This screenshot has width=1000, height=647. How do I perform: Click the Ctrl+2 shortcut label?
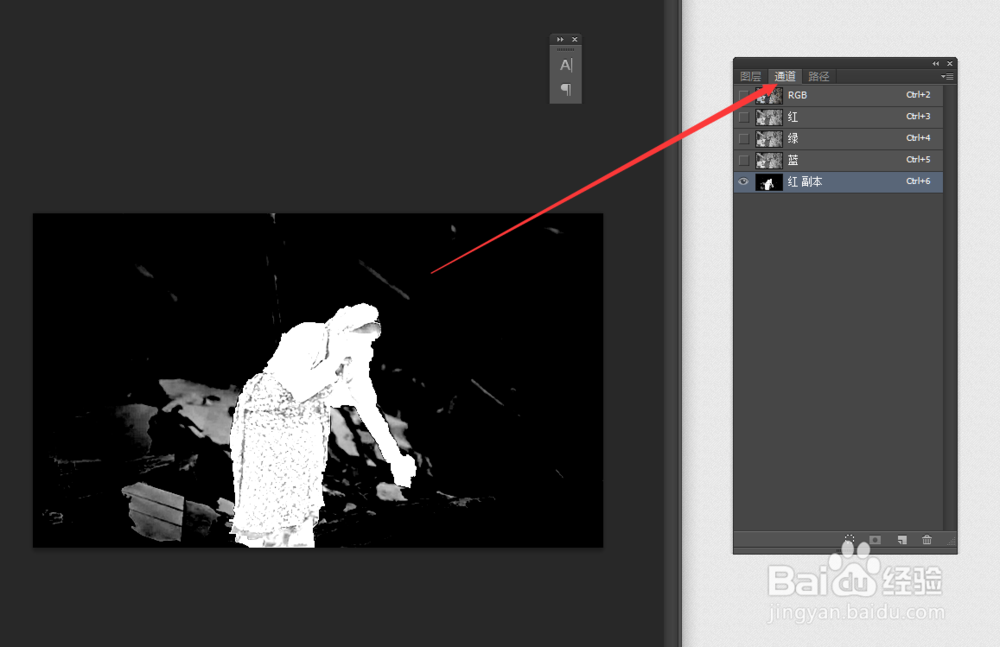pos(918,94)
